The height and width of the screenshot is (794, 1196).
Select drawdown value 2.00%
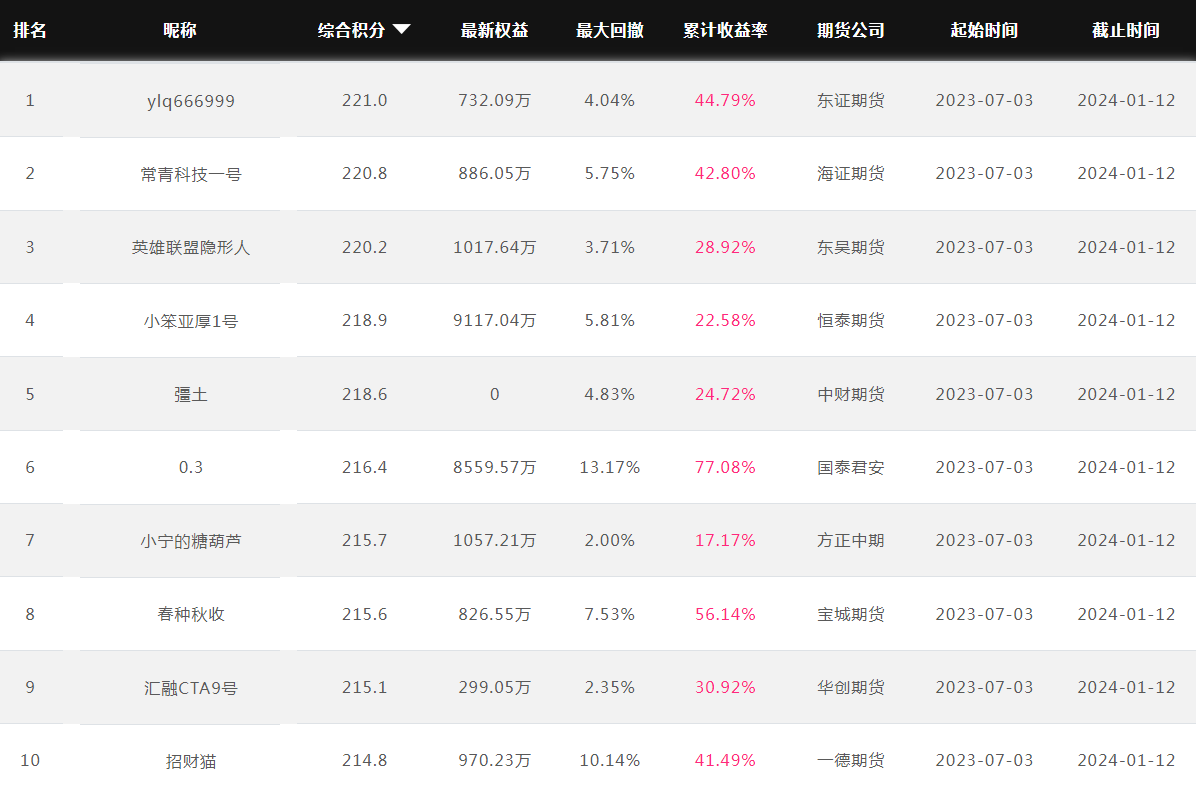[x=609, y=541]
